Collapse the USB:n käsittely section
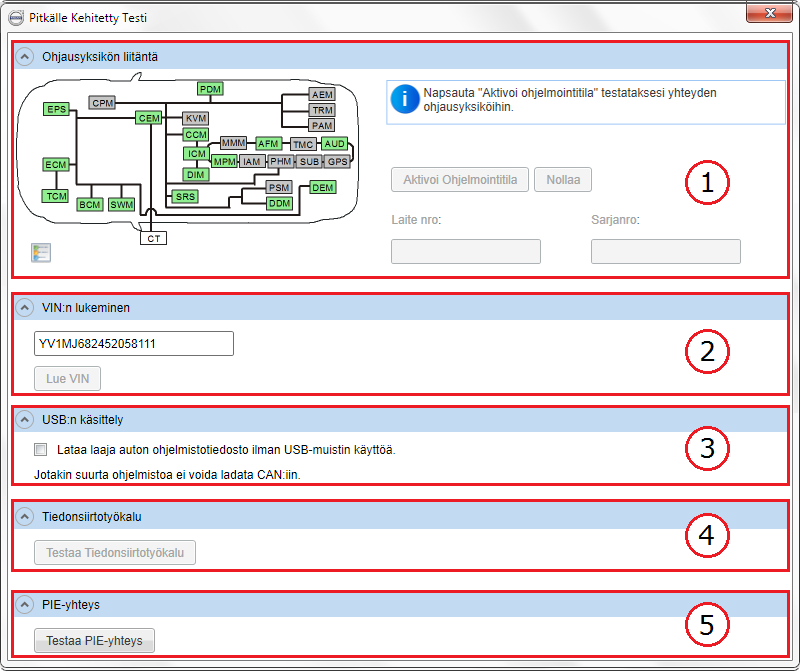Viewport: 800px width, 671px height. tap(24, 419)
